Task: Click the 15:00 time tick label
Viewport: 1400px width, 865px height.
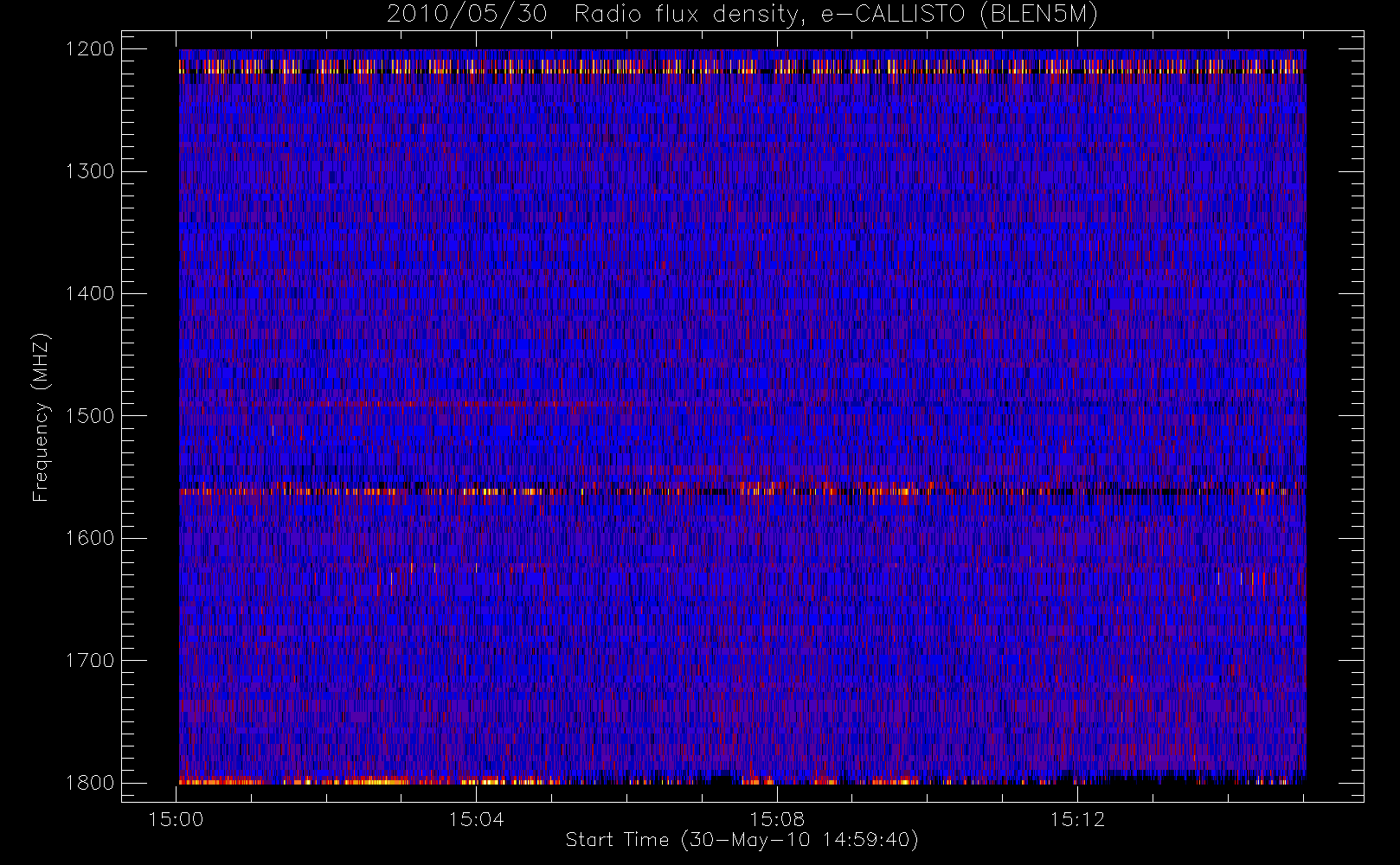Action: 177,819
